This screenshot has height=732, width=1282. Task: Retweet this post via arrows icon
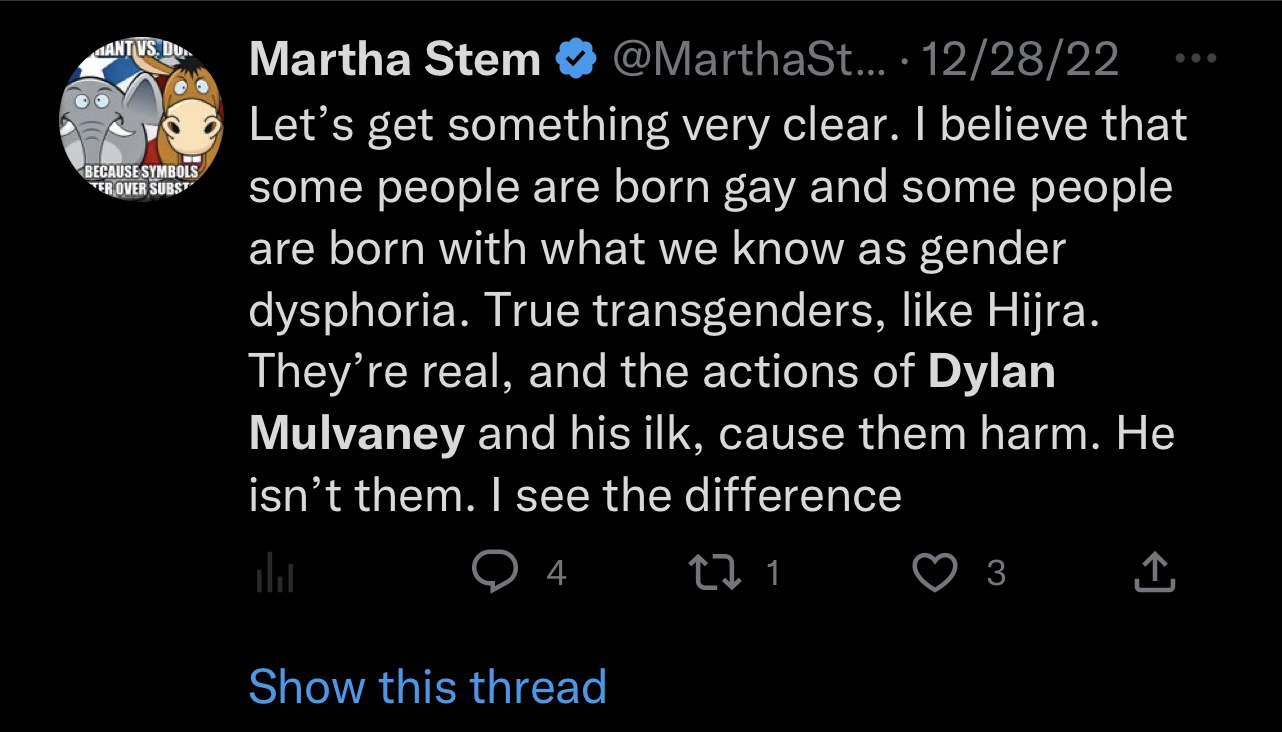pos(715,573)
